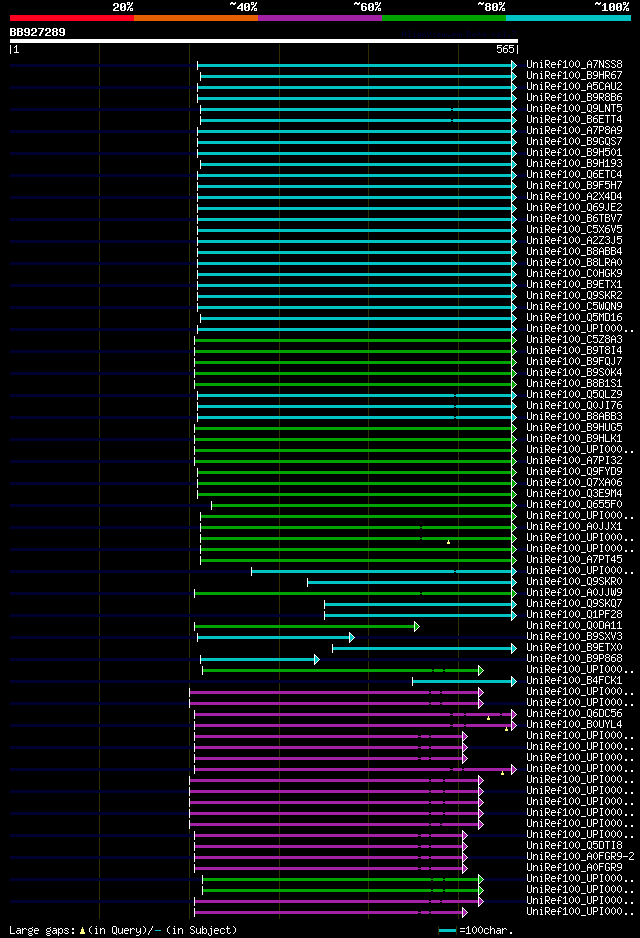This screenshot has height=938, width=640.
Task: Click the red 20% identity legend segment
Action: tap(72, 18)
